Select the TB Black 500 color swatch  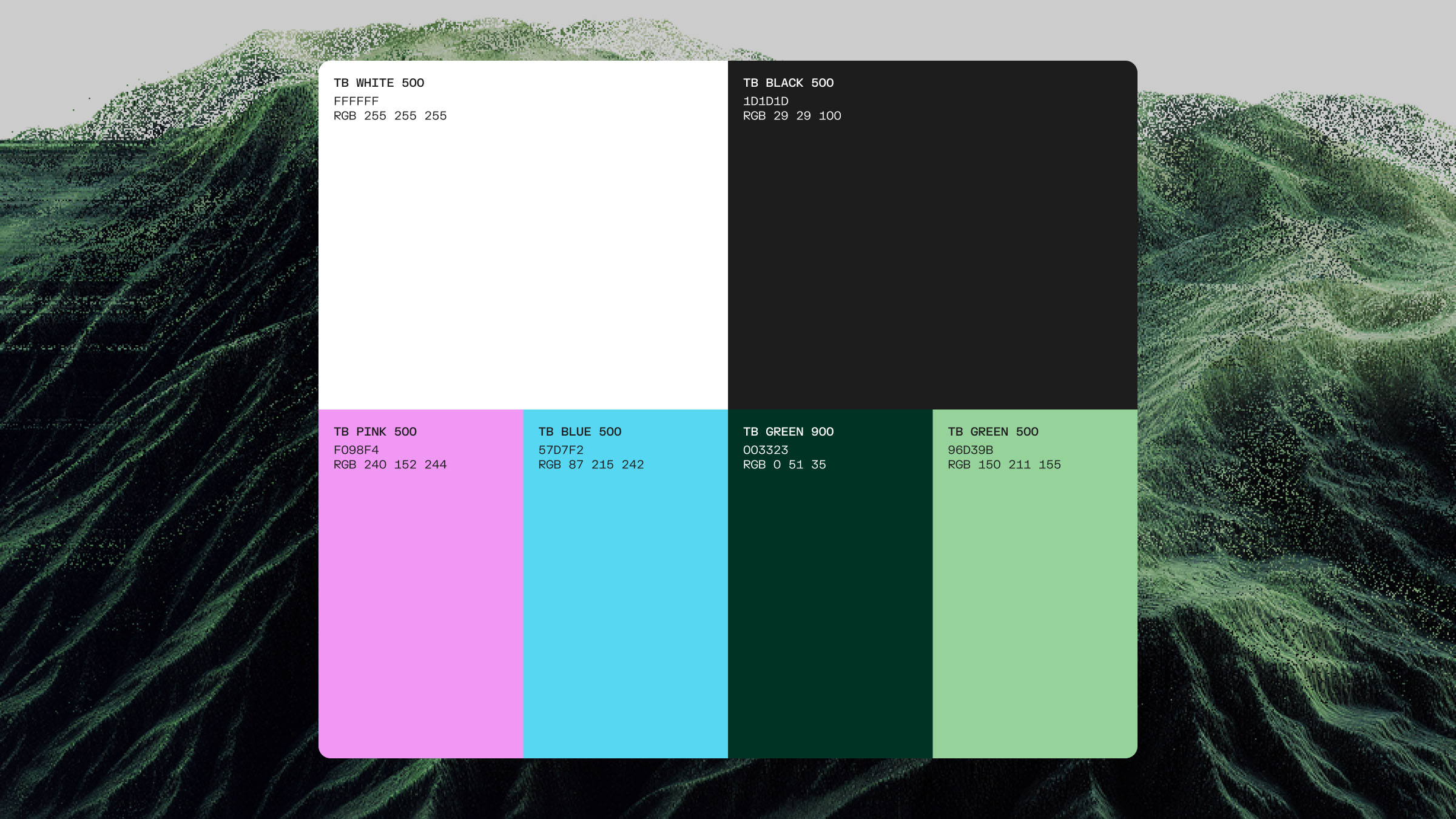coord(932,235)
